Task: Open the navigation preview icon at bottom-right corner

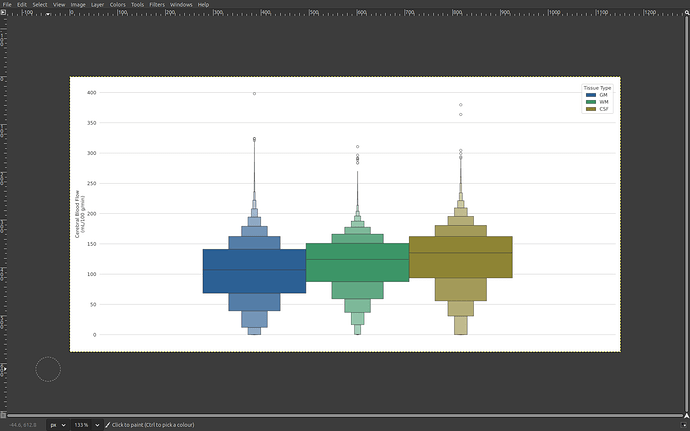Action: click(x=686, y=415)
